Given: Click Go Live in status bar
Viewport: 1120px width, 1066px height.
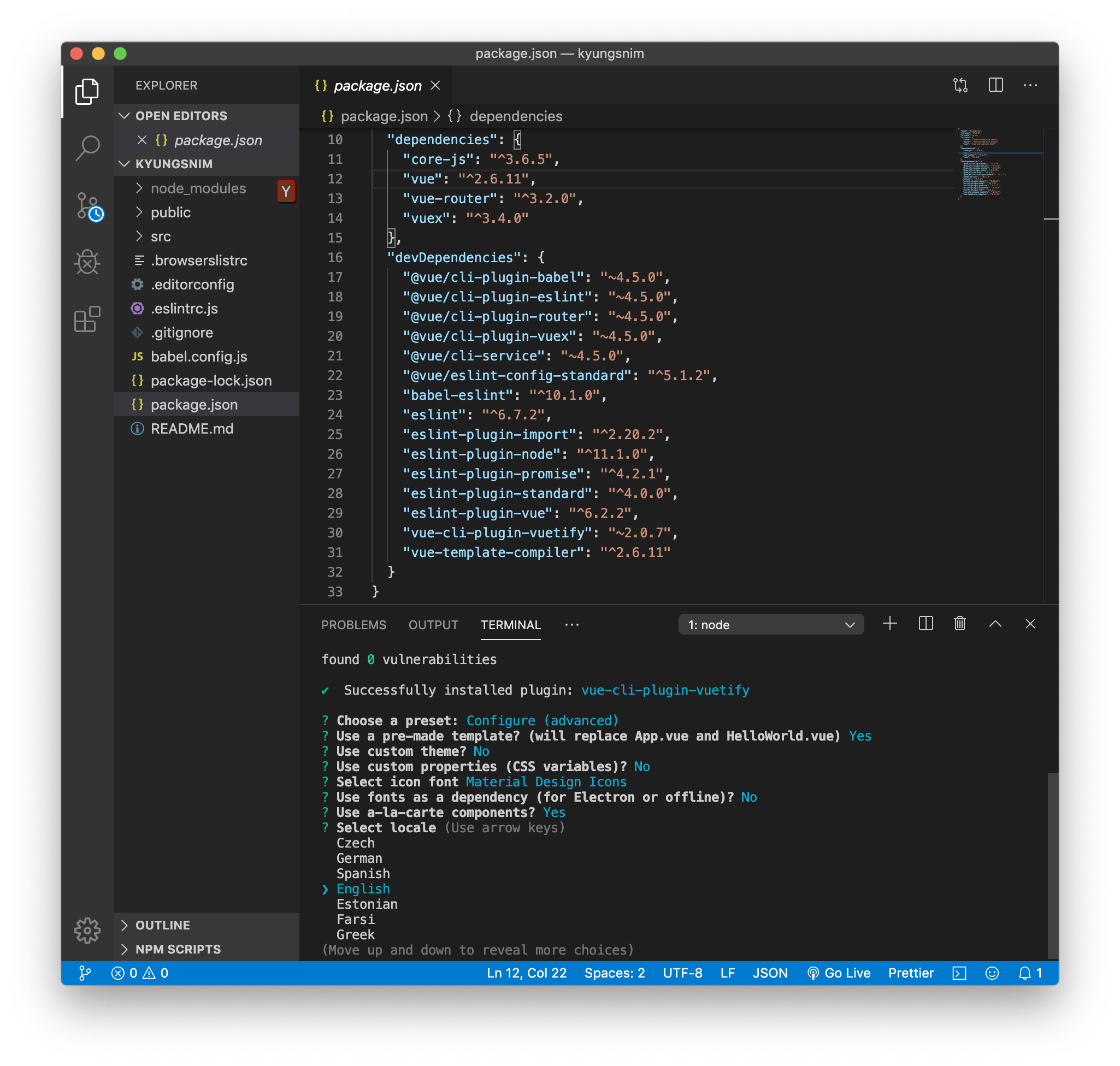Looking at the screenshot, I should pos(839,973).
